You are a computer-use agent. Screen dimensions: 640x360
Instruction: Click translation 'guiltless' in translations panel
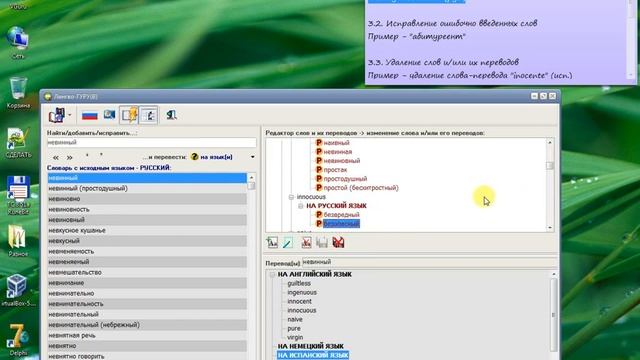point(299,284)
